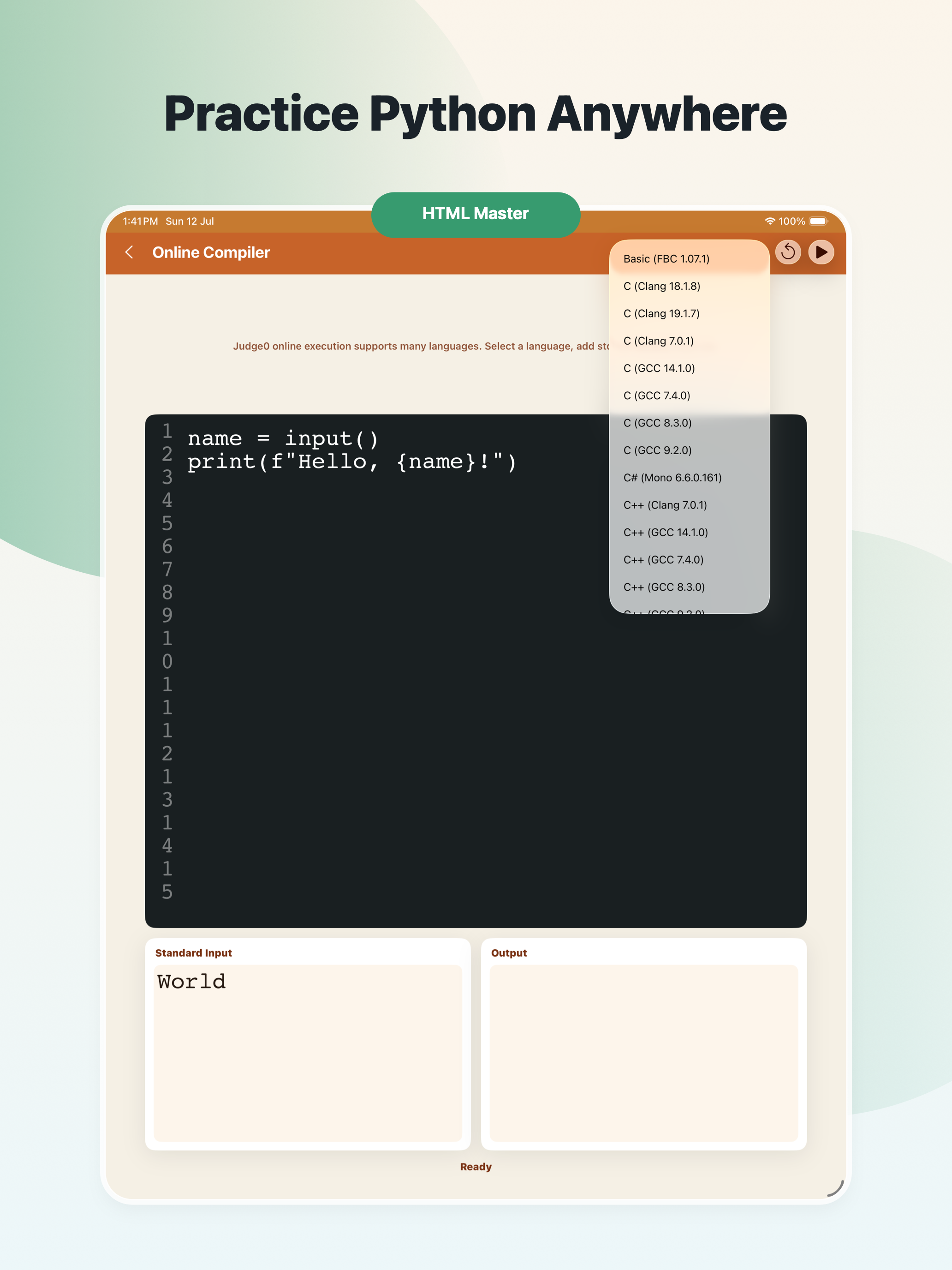This screenshot has height=1270, width=952.
Task: Pick C (Clang 19.1.7) in the dropdown
Action: click(689, 313)
